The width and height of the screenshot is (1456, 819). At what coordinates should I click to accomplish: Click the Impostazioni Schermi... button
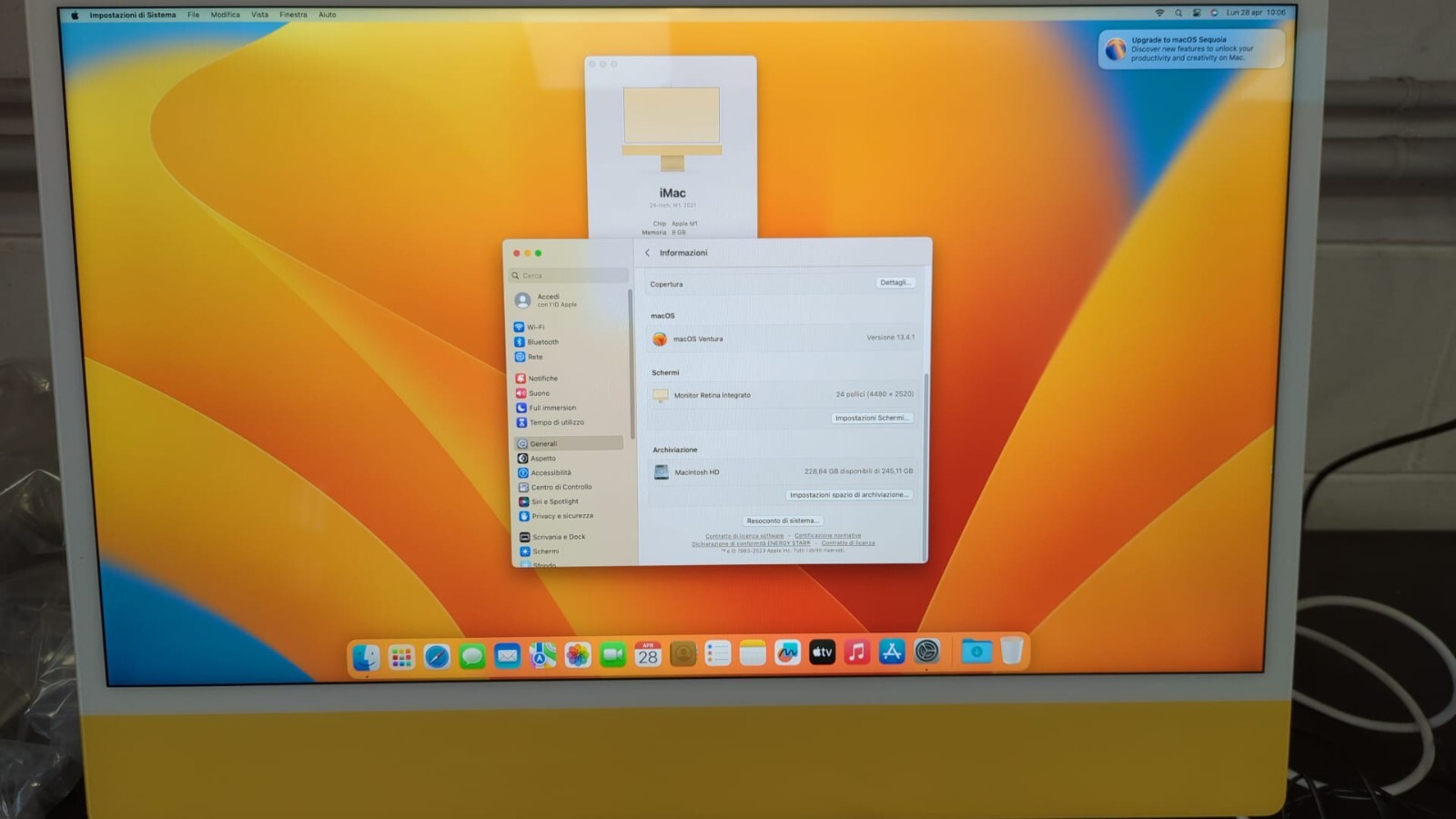[x=872, y=418]
